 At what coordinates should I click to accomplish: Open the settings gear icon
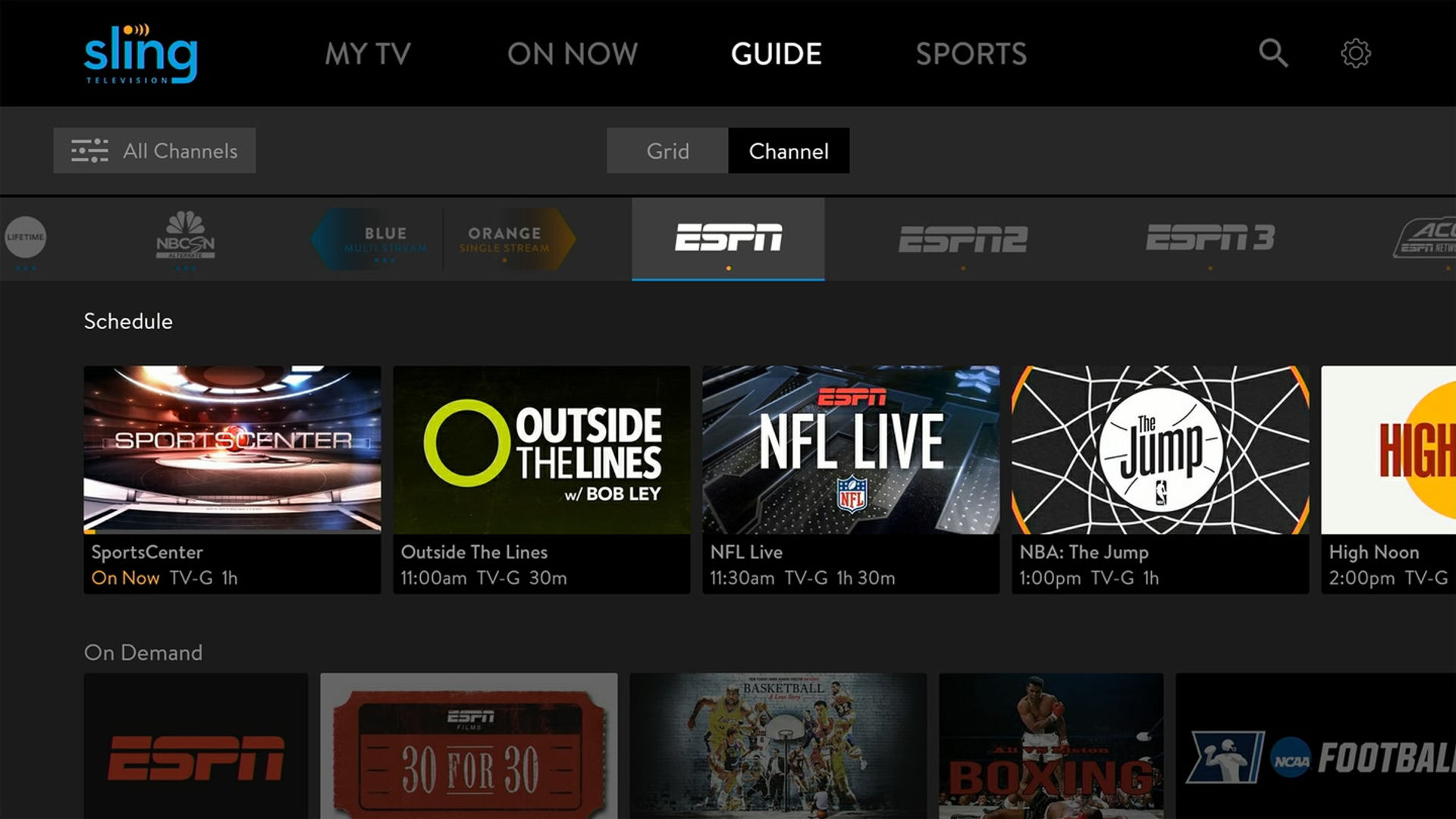pos(1356,53)
